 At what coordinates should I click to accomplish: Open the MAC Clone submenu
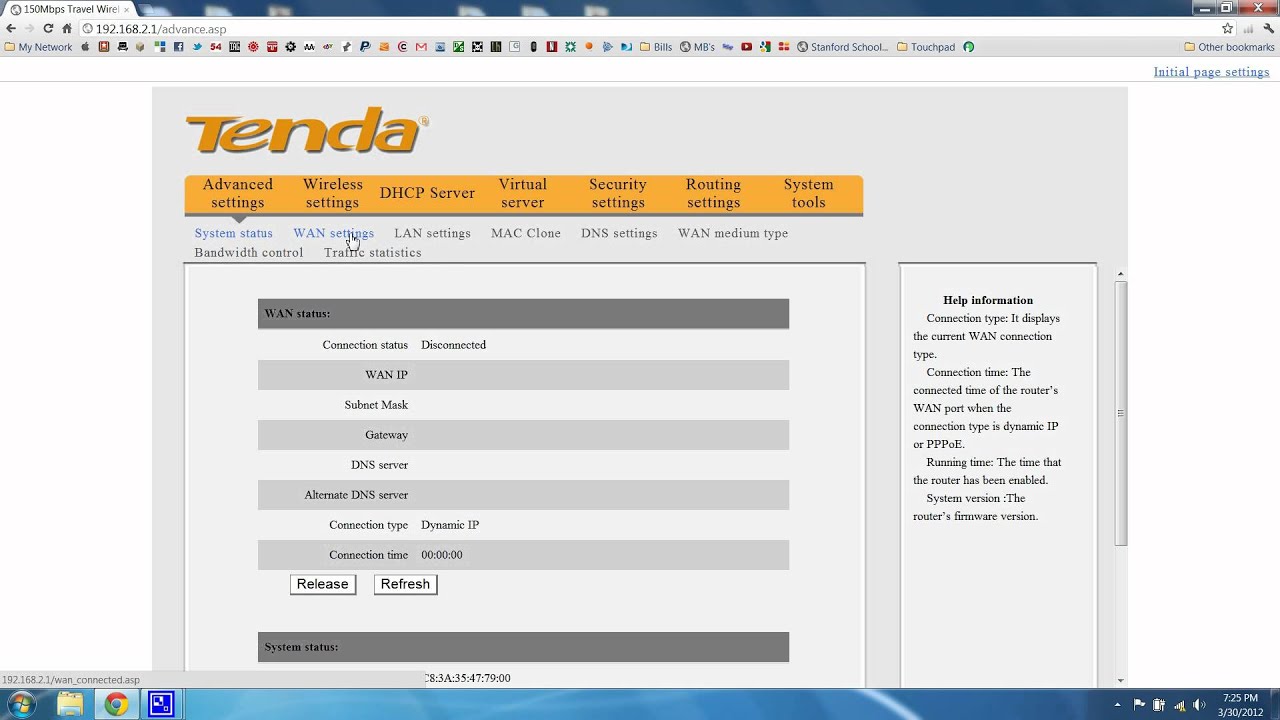click(526, 233)
